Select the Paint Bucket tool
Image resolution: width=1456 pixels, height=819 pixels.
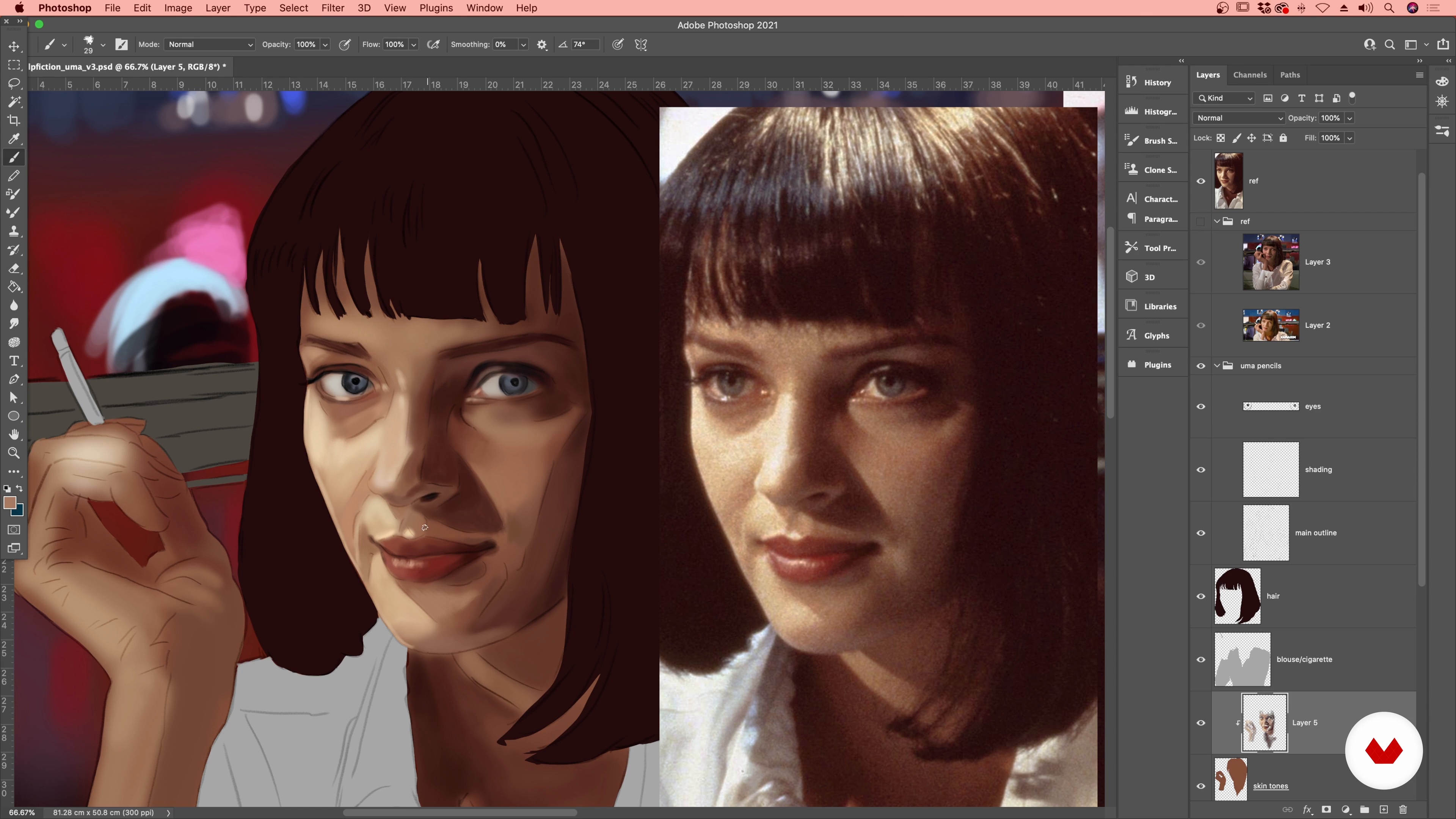click(14, 287)
